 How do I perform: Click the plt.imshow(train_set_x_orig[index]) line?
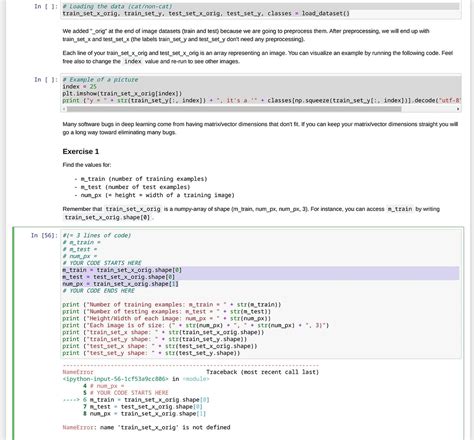[x=122, y=94]
